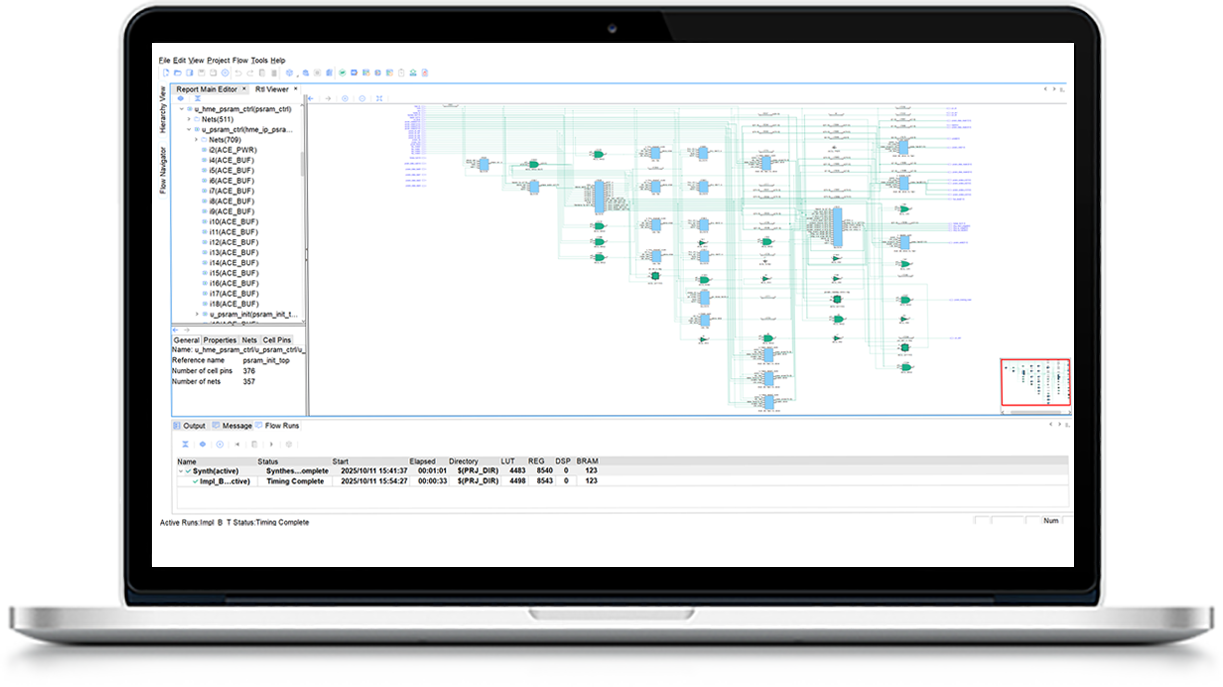The image size is (1223, 687).
Task: Open the Flow menu
Action: (240, 60)
